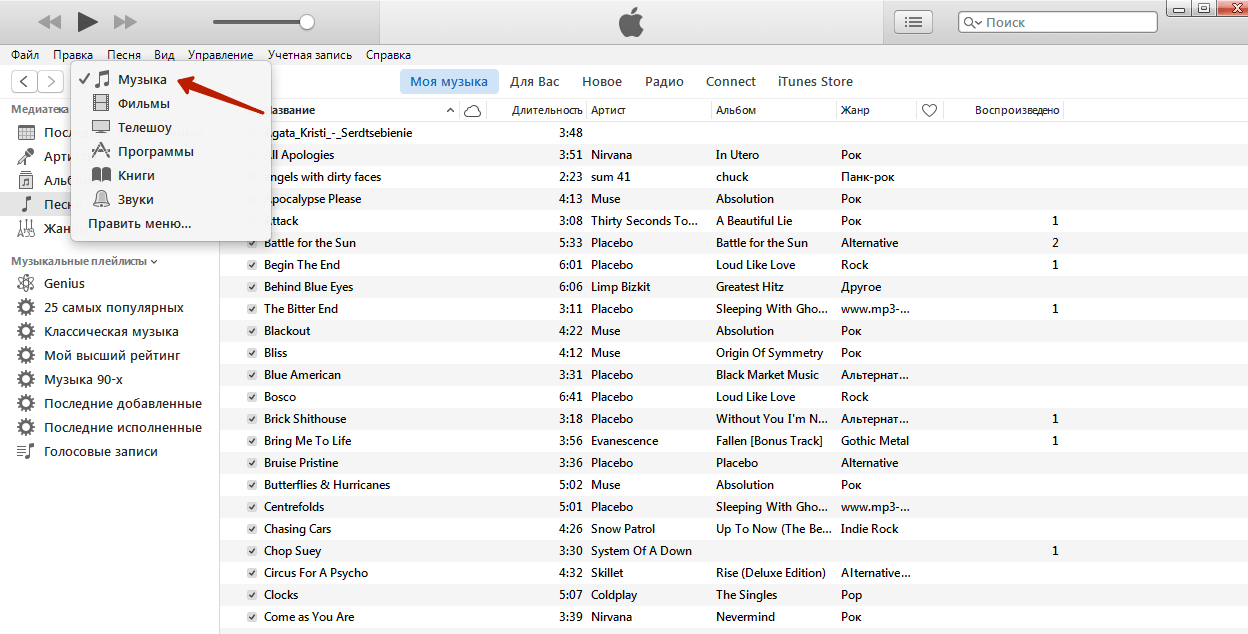Toggle checkbox for Chop Suey song

point(253,551)
